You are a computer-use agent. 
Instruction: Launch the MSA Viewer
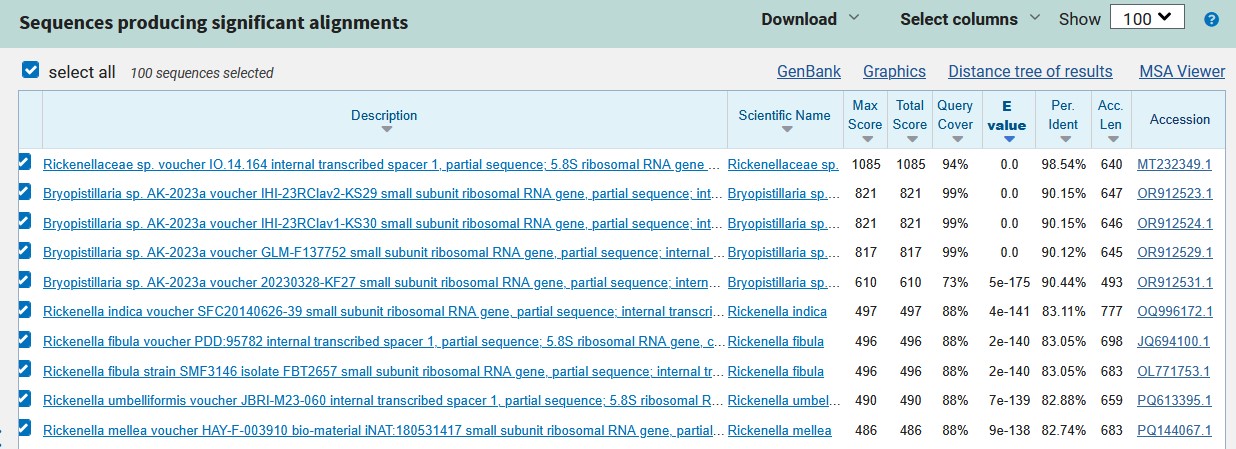point(1182,71)
